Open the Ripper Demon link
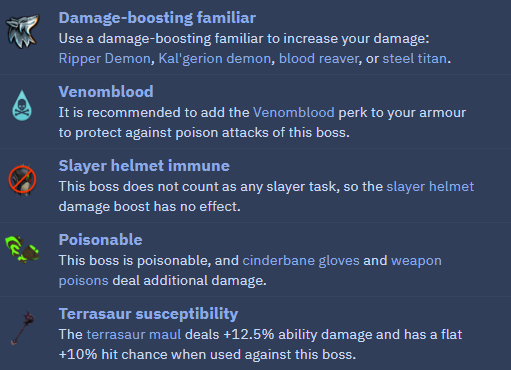This screenshot has width=511, height=370. click(x=105, y=59)
